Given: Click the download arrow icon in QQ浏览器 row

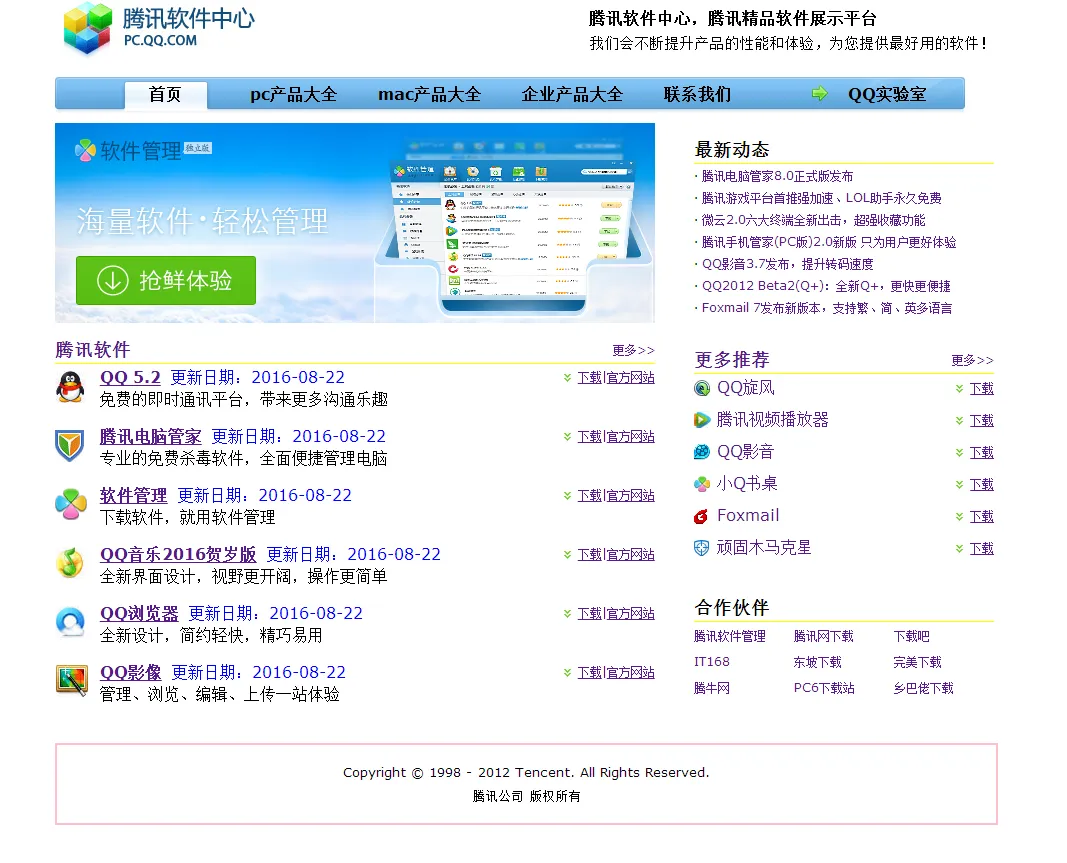Looking at the screenshot, I should click(567, 614).
